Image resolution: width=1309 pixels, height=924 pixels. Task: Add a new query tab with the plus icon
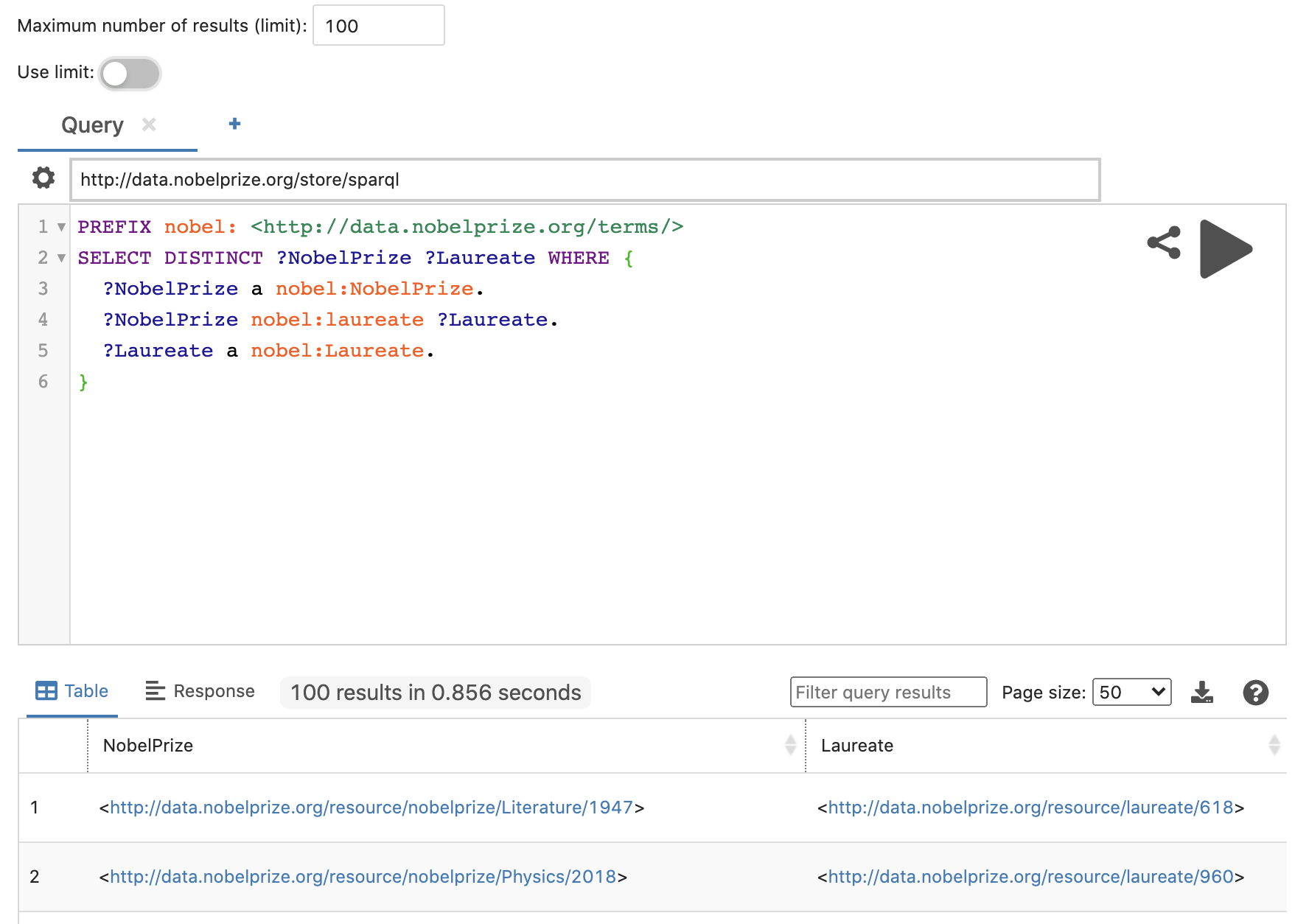tap(234, 124)
